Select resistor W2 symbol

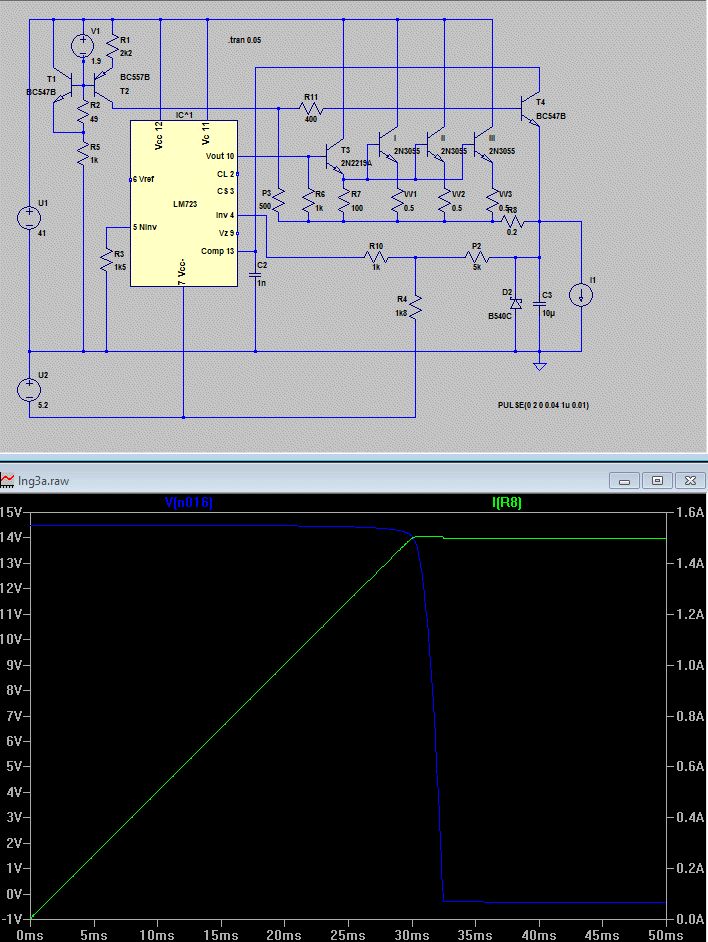click(x=445, y=201)
